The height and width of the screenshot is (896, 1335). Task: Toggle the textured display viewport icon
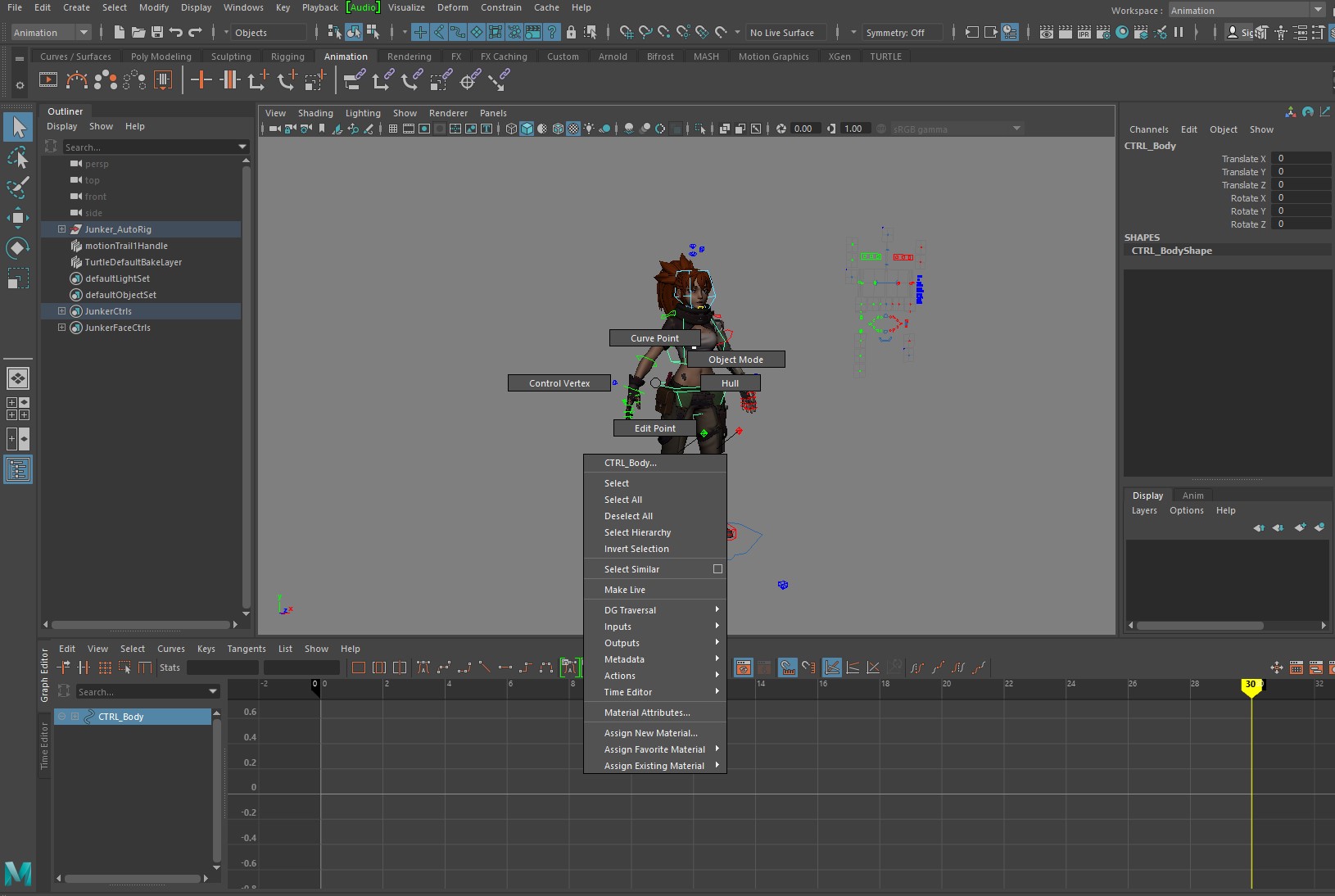573,129
